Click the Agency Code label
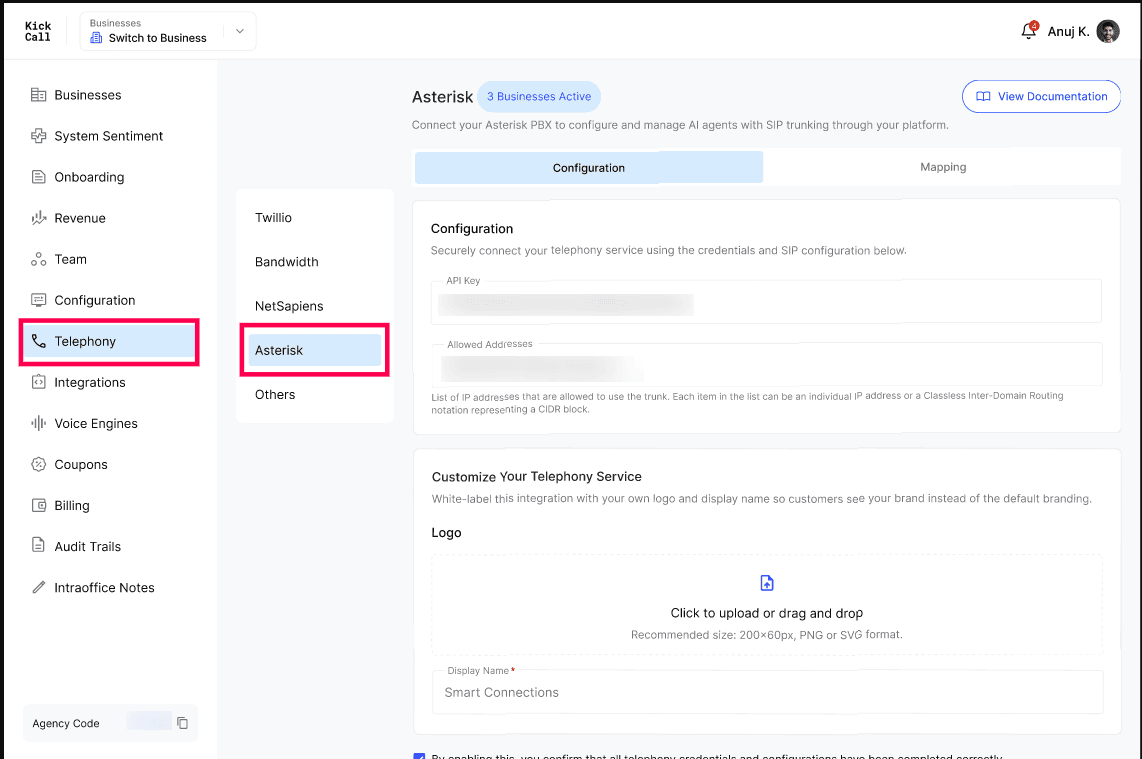 click(x=66, y=723)
